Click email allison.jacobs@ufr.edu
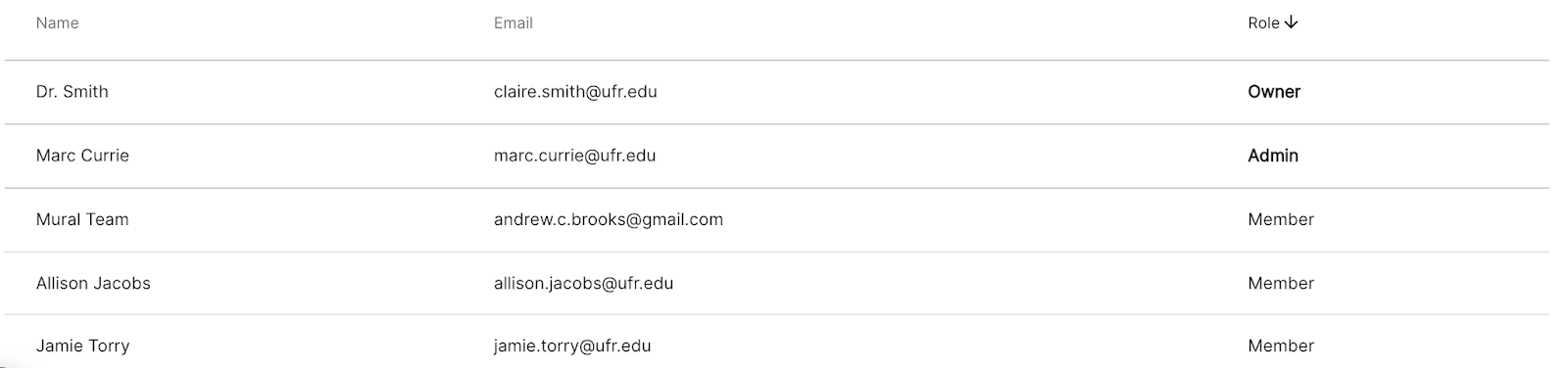This screenshot has height=368, width=1568. point(583,283)
